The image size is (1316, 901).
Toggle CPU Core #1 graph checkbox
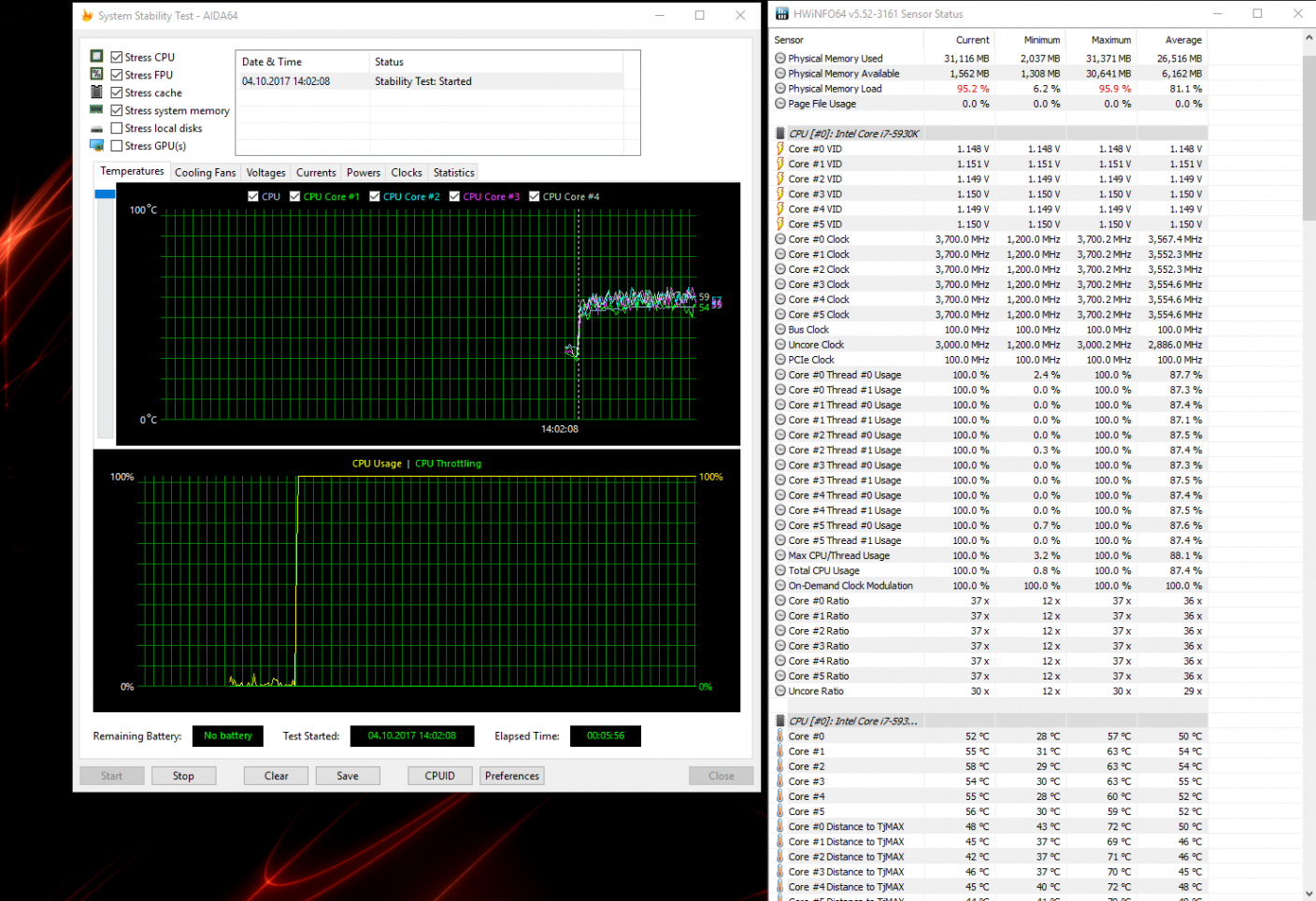point(295,196)
